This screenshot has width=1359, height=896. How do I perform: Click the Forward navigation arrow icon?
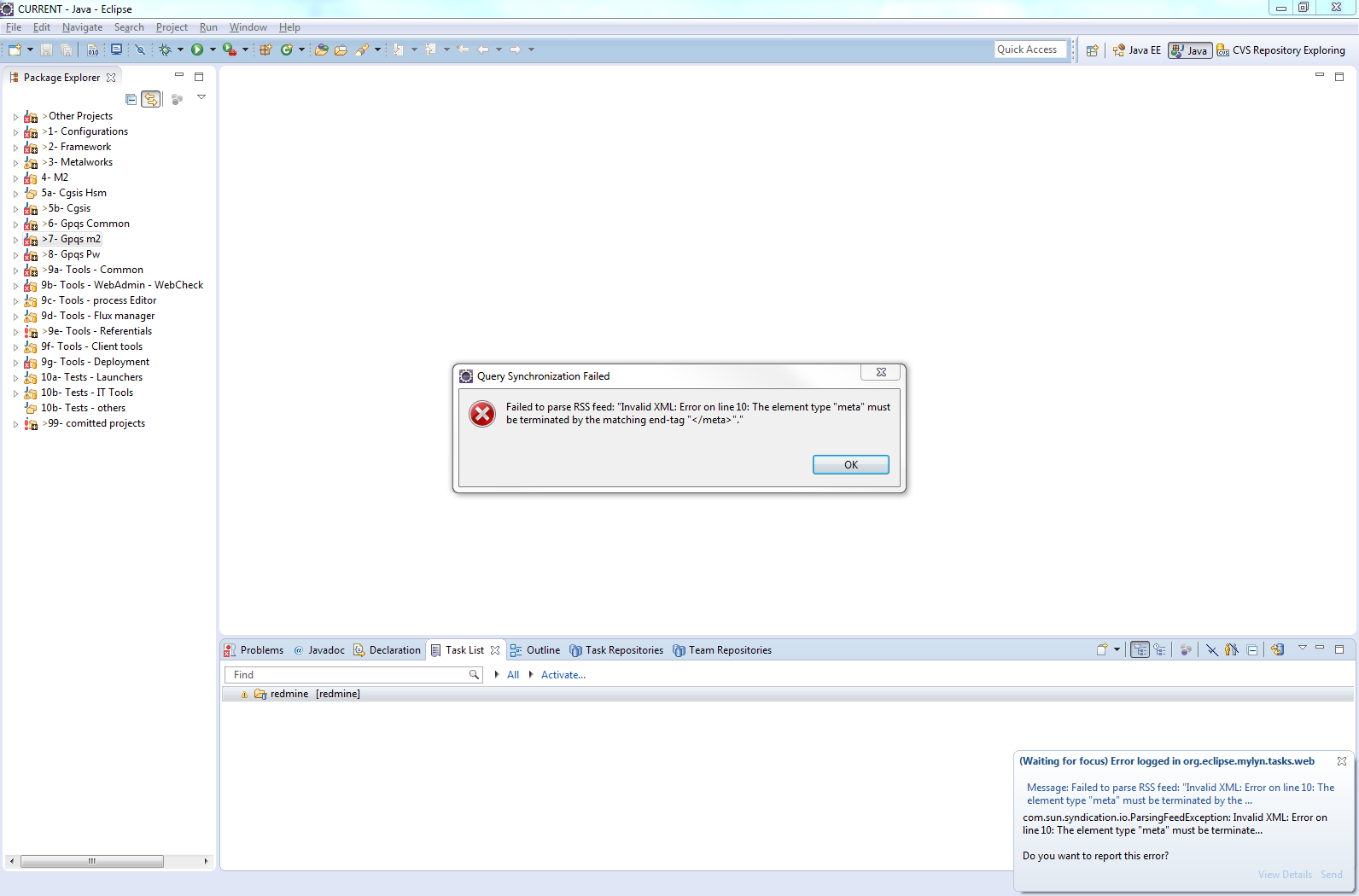click(x=515, y=49)
